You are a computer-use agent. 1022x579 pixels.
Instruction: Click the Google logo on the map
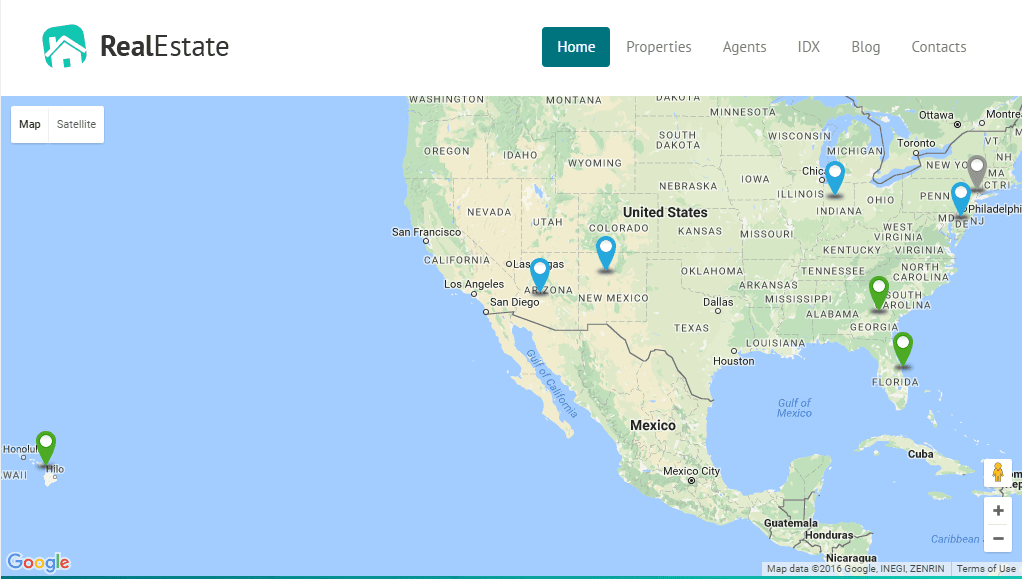pos(38,562)
